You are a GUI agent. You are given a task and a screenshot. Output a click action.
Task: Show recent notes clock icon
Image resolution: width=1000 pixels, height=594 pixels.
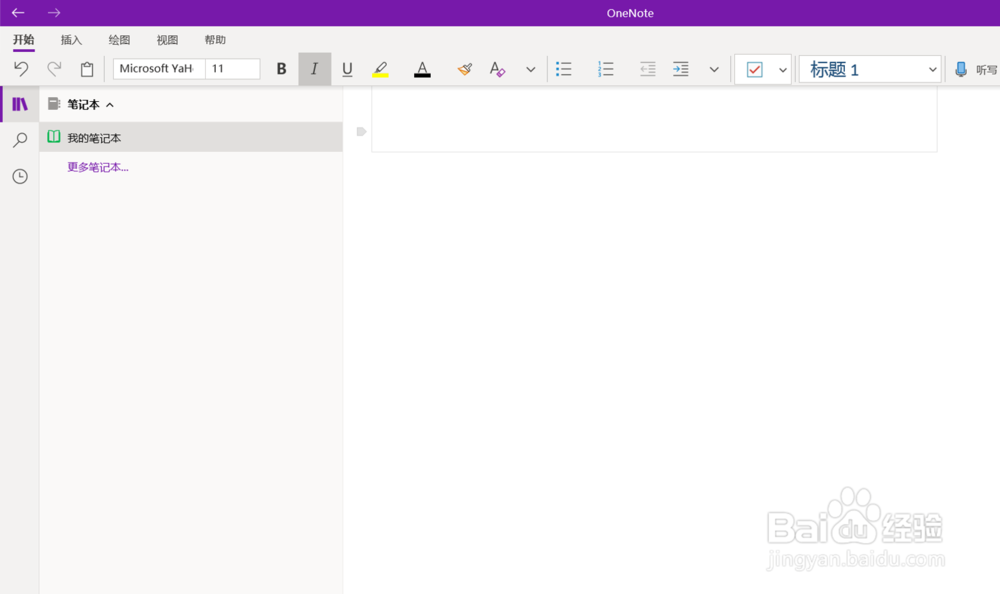[x=20, y=176]
